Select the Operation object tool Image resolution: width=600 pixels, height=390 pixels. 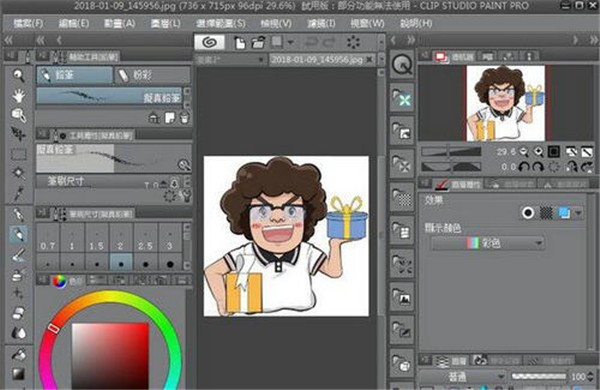(x=18, y=114)
